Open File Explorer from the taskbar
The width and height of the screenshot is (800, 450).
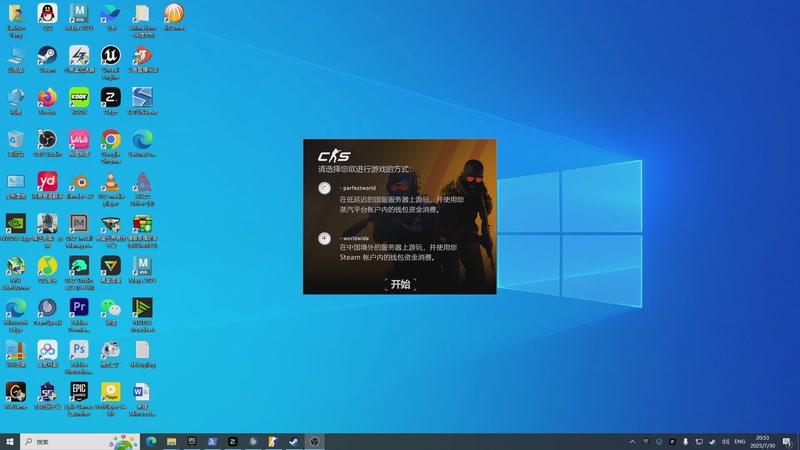171,442
